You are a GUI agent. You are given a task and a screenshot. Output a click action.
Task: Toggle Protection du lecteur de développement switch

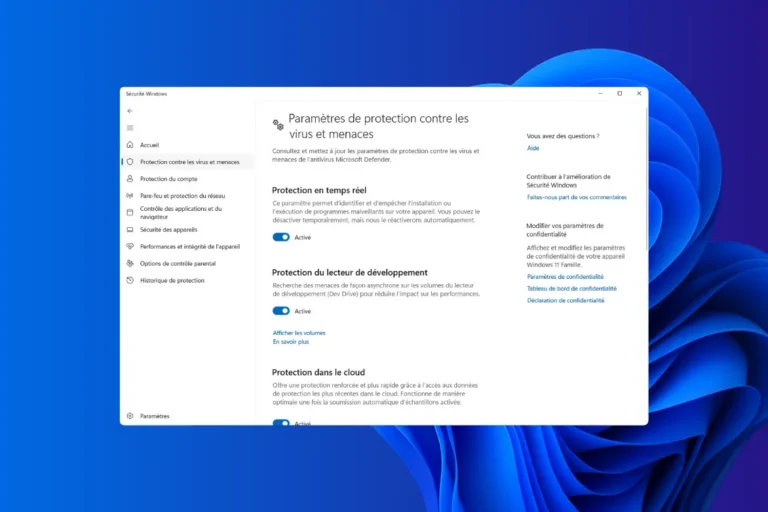(281, 311)
